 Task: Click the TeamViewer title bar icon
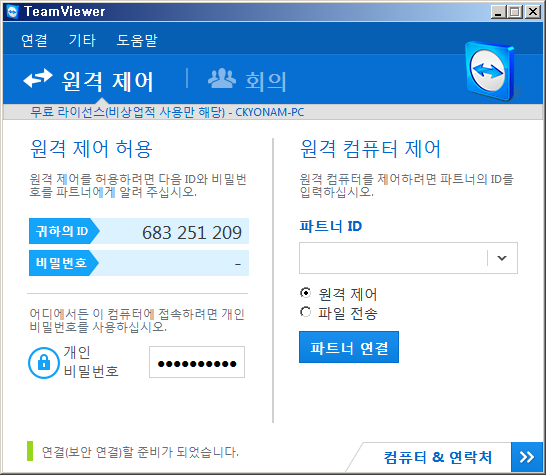click(x=13, y=12)
